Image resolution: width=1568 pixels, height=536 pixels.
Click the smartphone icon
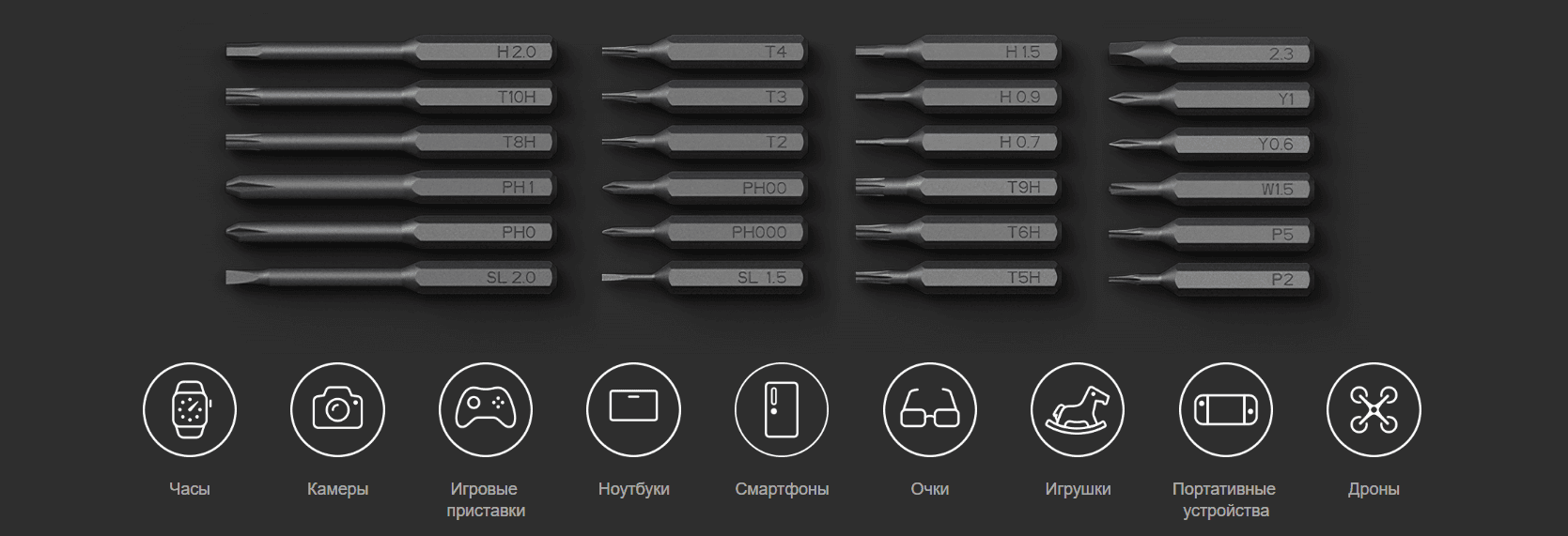tap(782, 410)
